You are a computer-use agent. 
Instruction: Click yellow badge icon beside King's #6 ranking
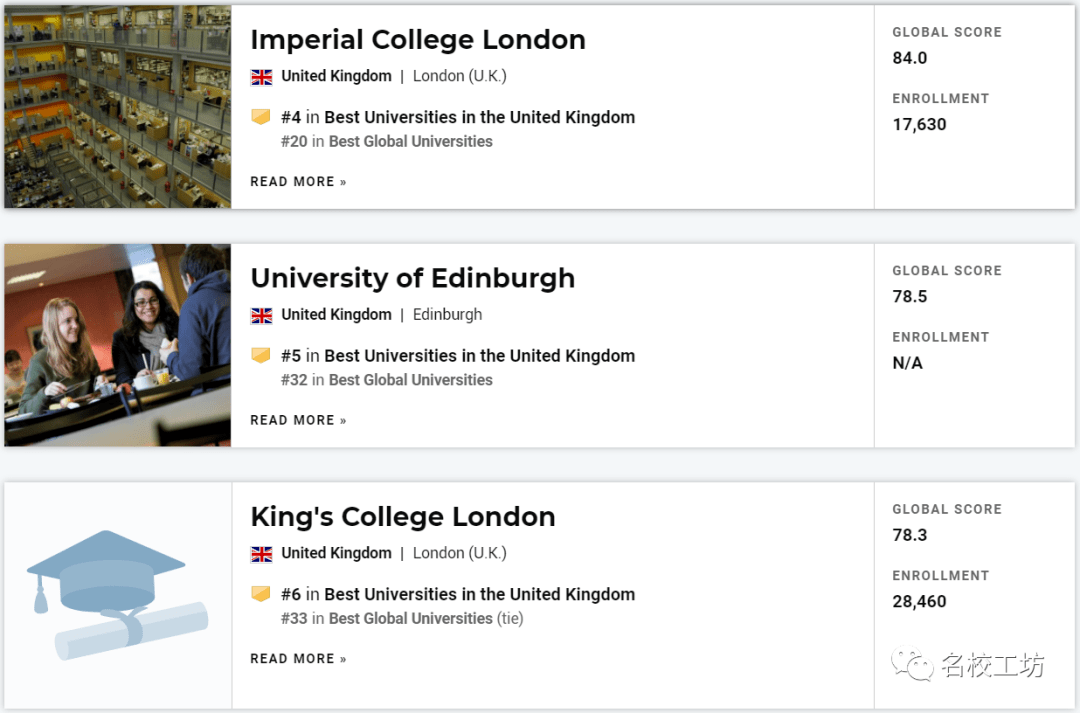tap(260, 593)
